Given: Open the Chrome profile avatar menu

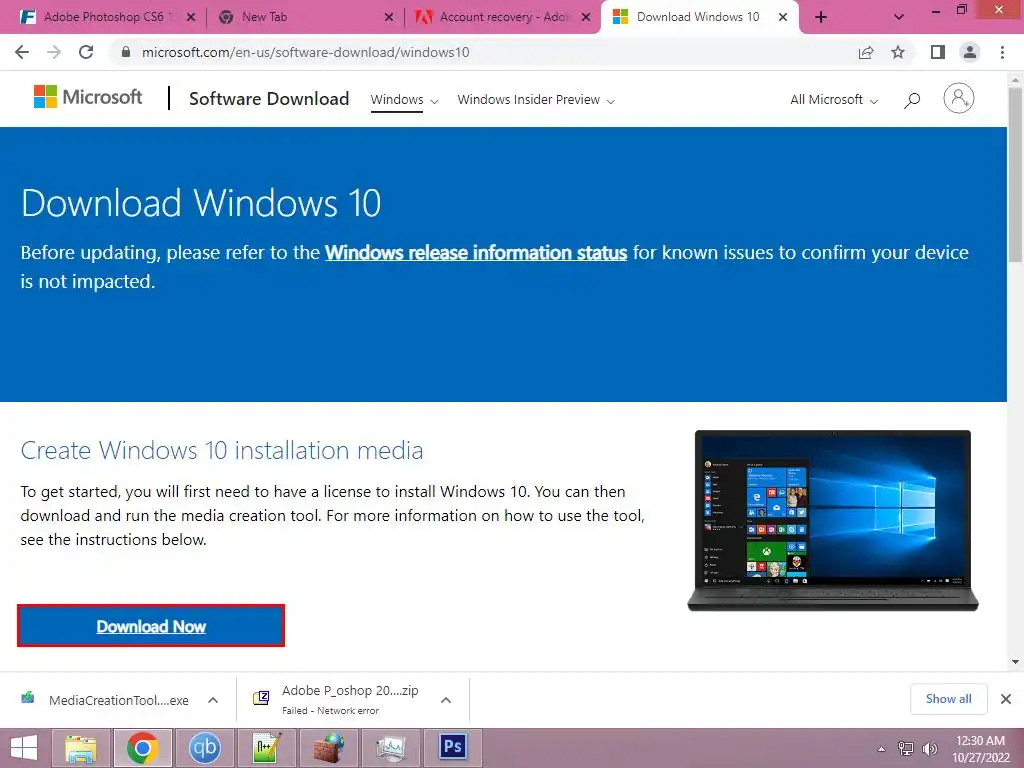Looking at the screenshot, I should tap(970, 52).
